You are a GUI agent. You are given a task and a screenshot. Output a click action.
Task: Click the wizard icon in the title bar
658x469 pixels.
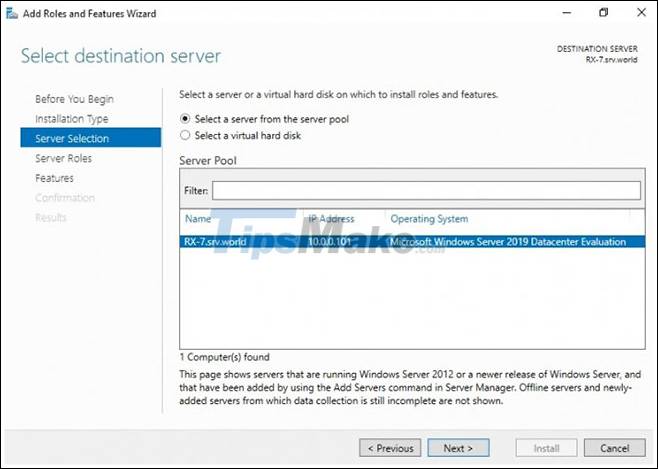[x=12, y=13]
